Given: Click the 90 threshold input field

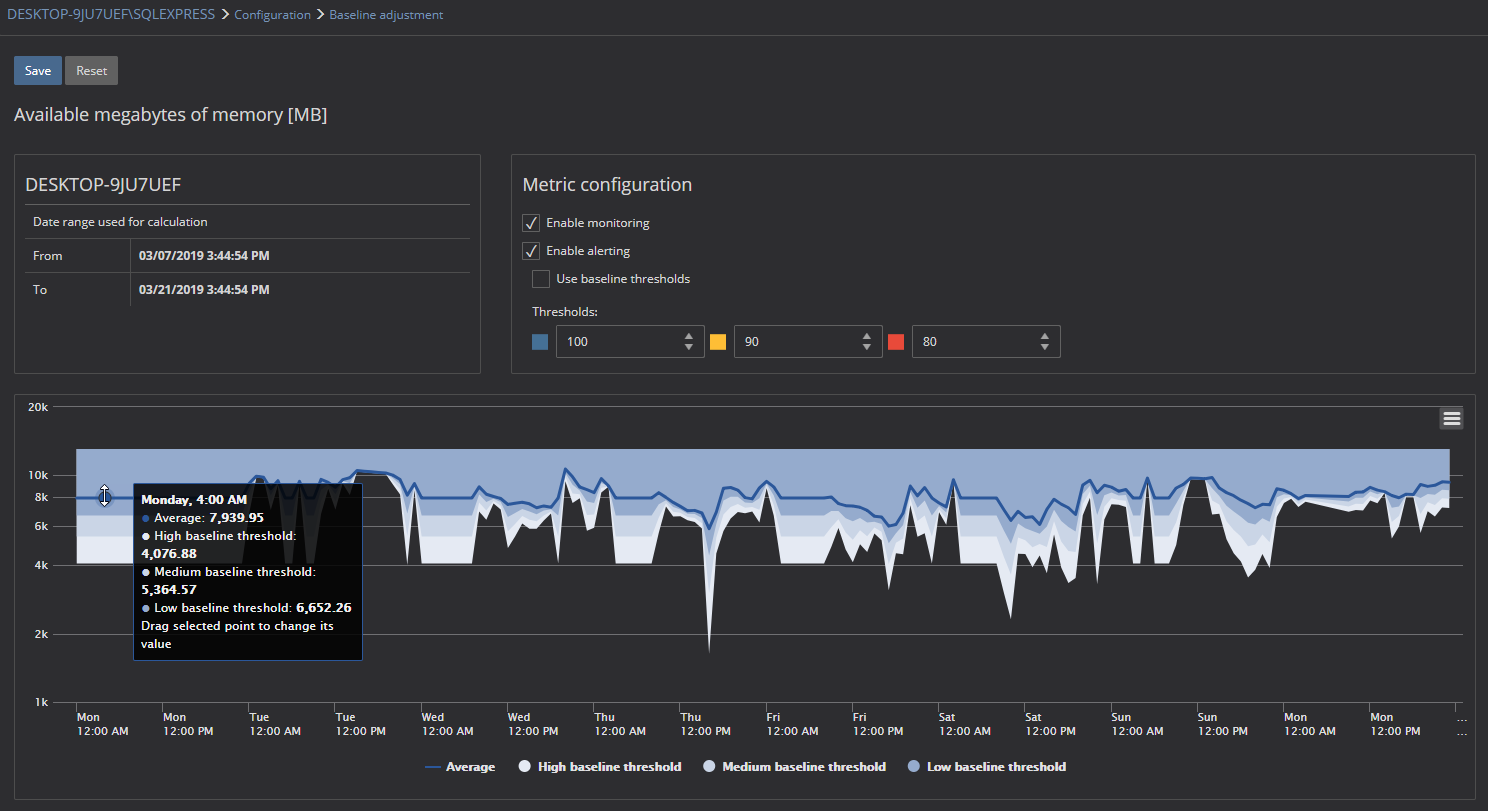Looking at the screenshot, I should coord(795,342).
